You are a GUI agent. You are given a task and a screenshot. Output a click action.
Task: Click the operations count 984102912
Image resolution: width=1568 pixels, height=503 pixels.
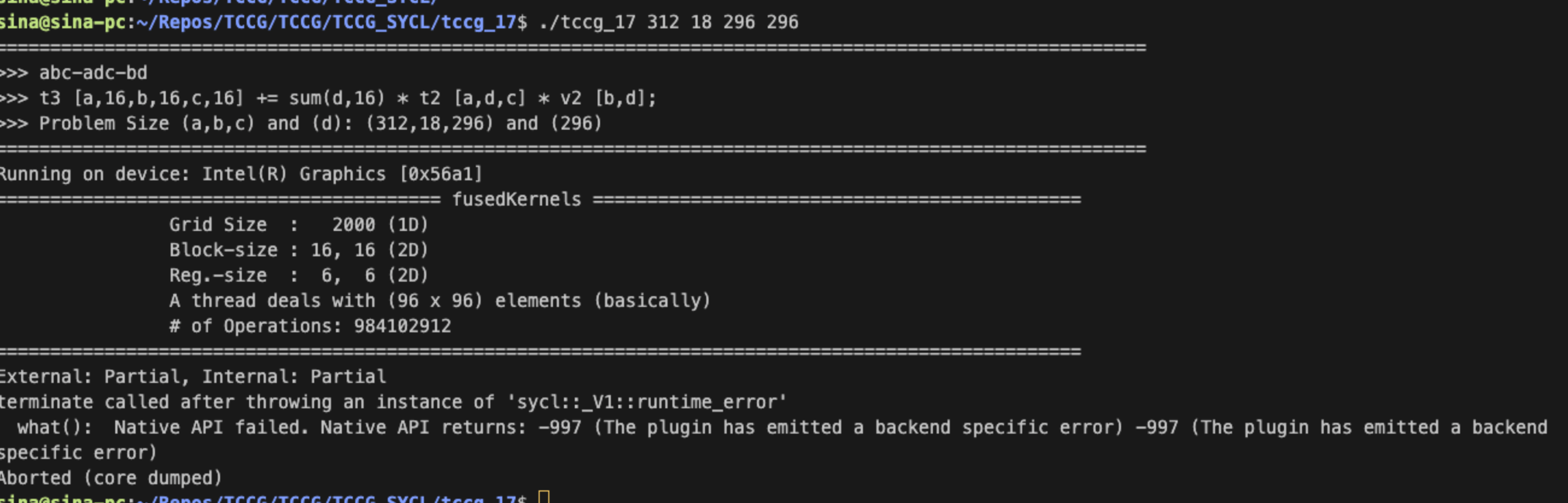(x=402, y=326)
